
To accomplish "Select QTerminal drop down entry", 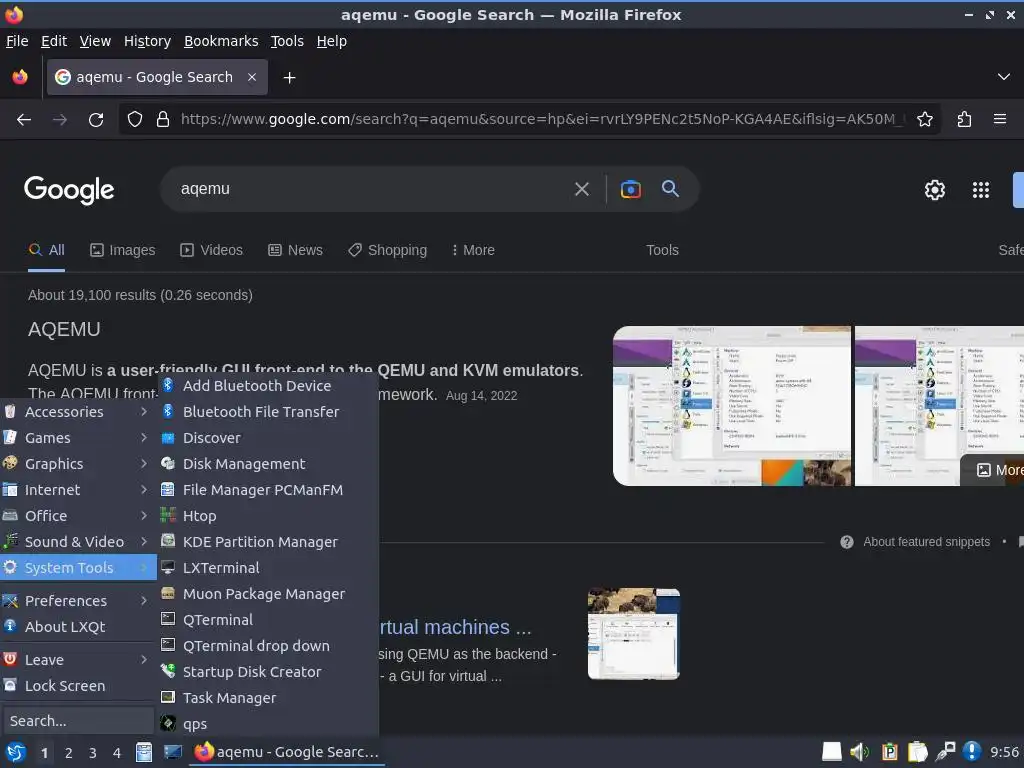I will click(268, 646).
